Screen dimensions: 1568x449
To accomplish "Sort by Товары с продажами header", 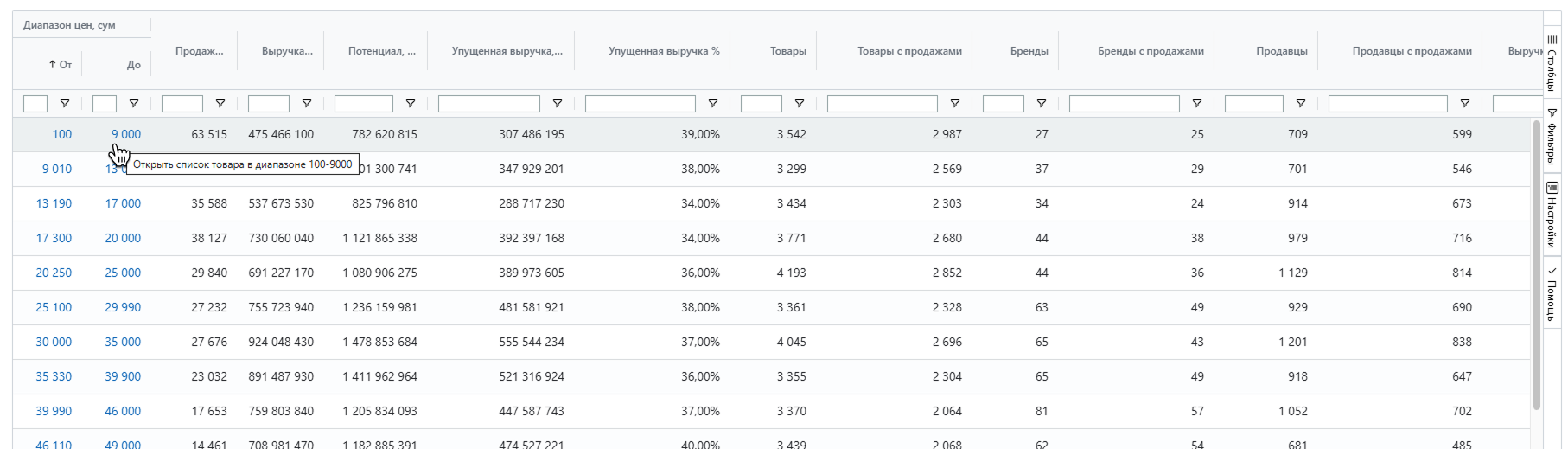I will click(x=909, y=51).
